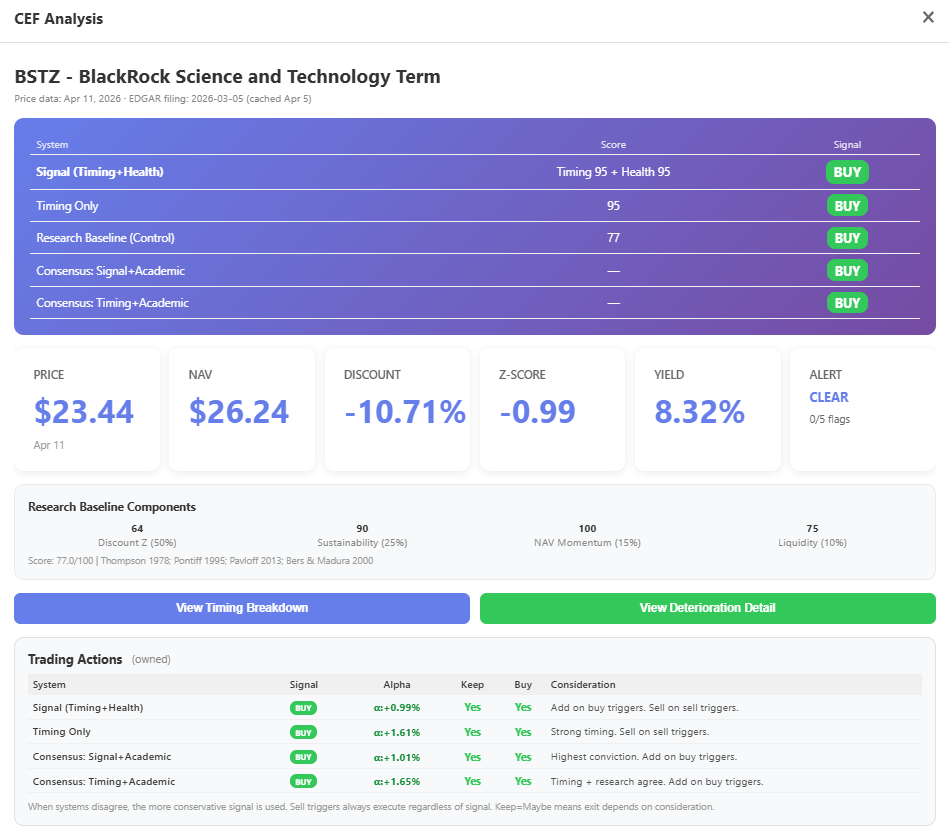Select the DISCOUNT -10.71% card
Image resolution: width=949 pixels, height=837 pixels.
point(398,409)
